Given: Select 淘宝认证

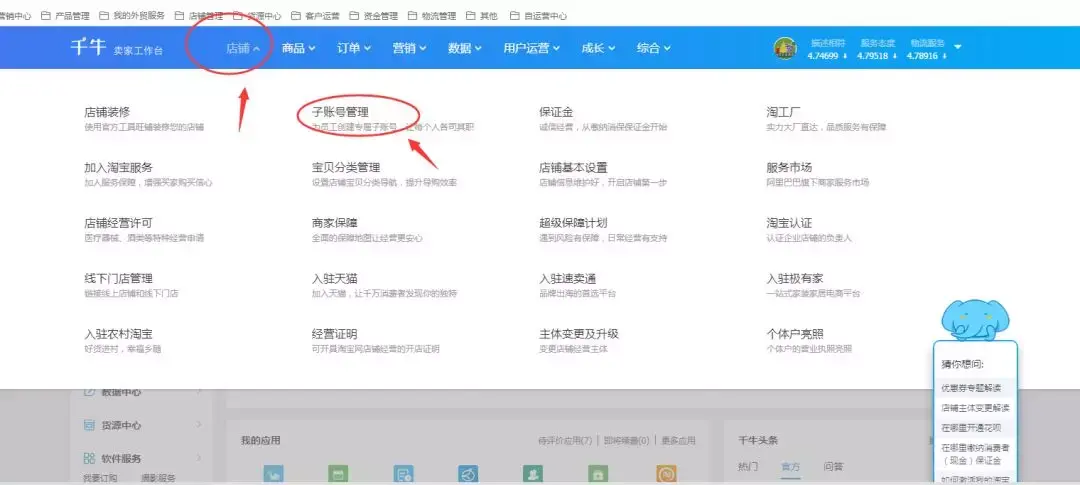Looking at the screenshot, I should [789, 223].
